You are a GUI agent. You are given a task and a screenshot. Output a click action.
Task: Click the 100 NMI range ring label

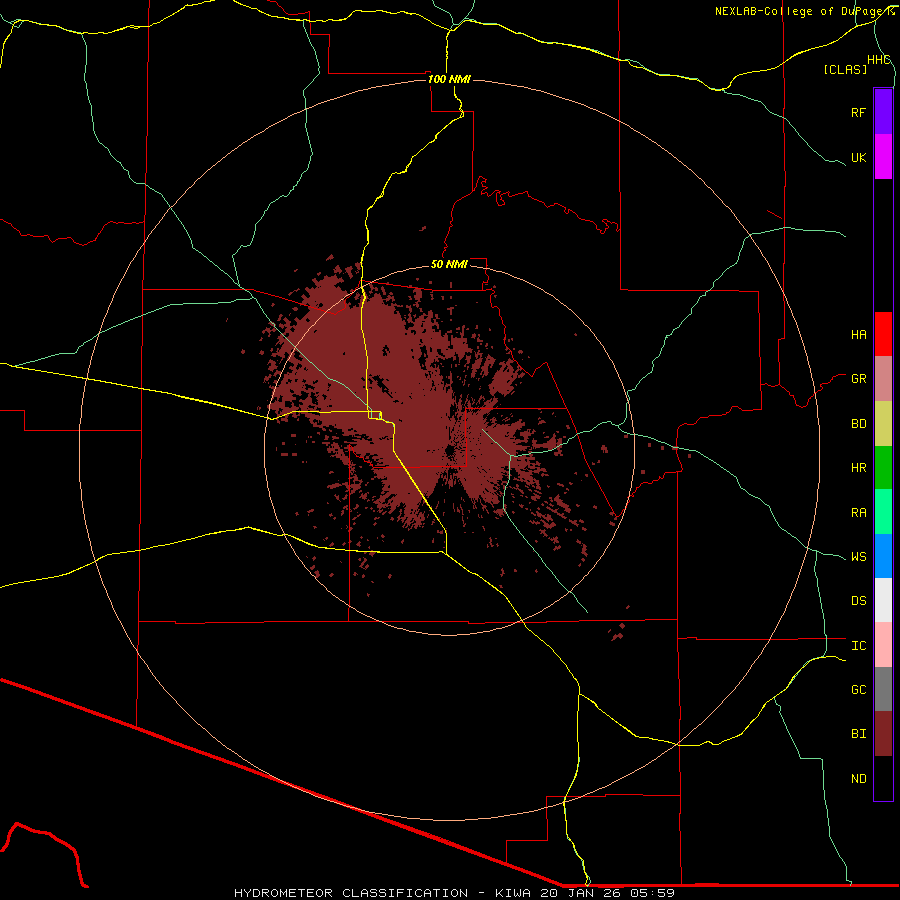pyautogui.click(x=449, y=79)
